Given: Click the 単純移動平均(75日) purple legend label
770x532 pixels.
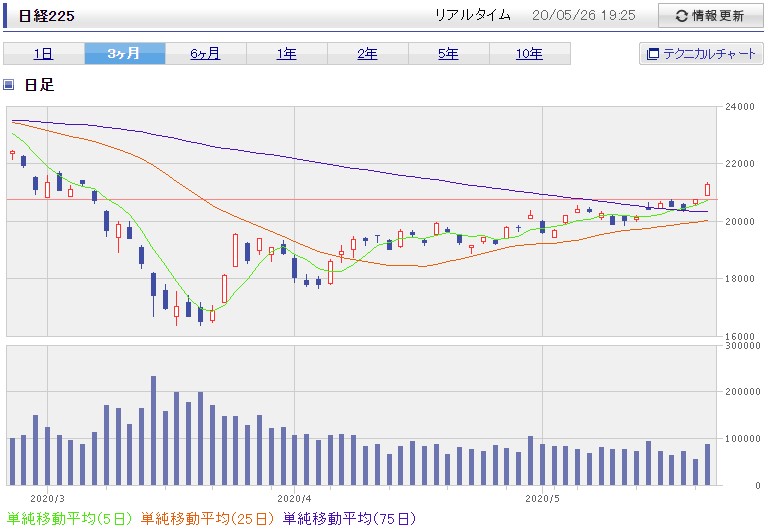Looking at the screenshot, I should (349, 519).
